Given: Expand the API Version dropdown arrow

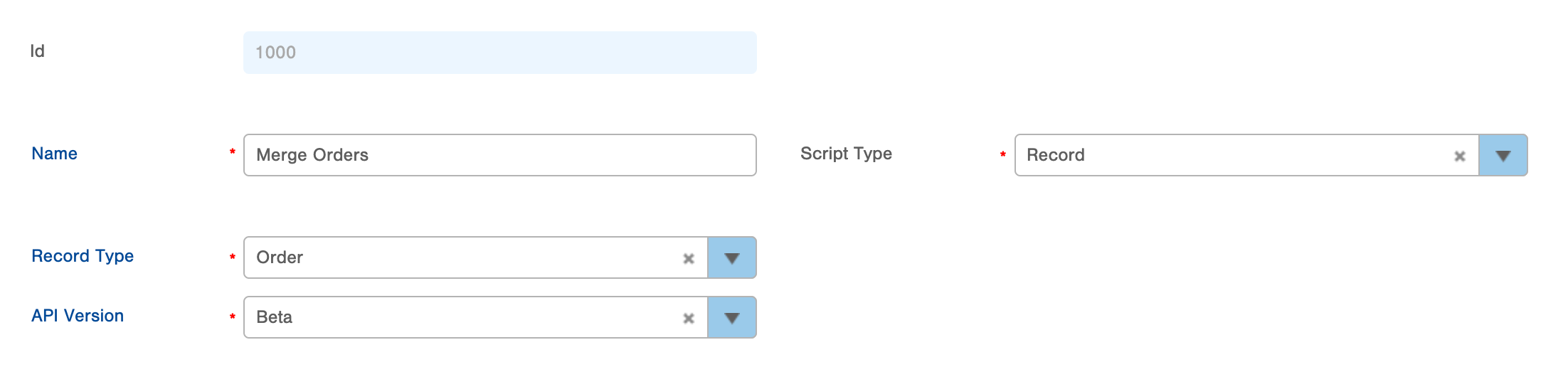Looking at the screenshot, I should point(731,317).
